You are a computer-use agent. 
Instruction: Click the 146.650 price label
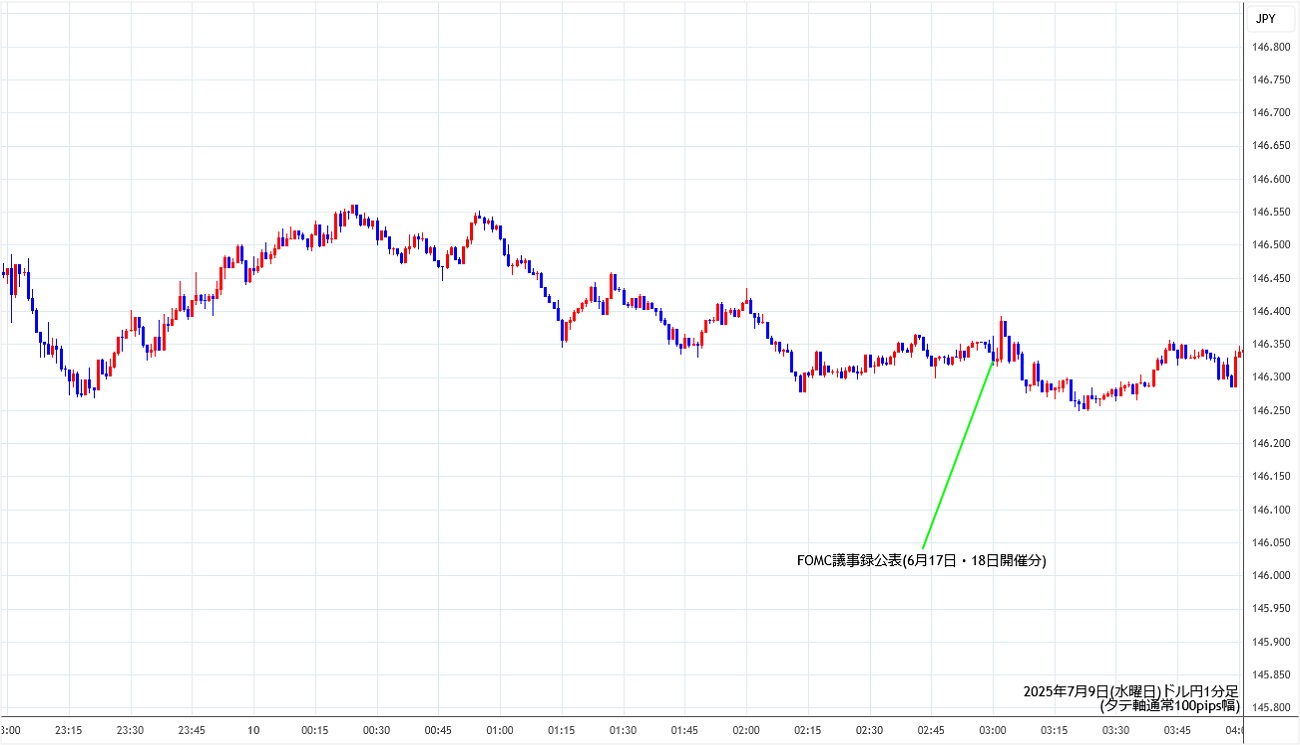click(1270, 146)
